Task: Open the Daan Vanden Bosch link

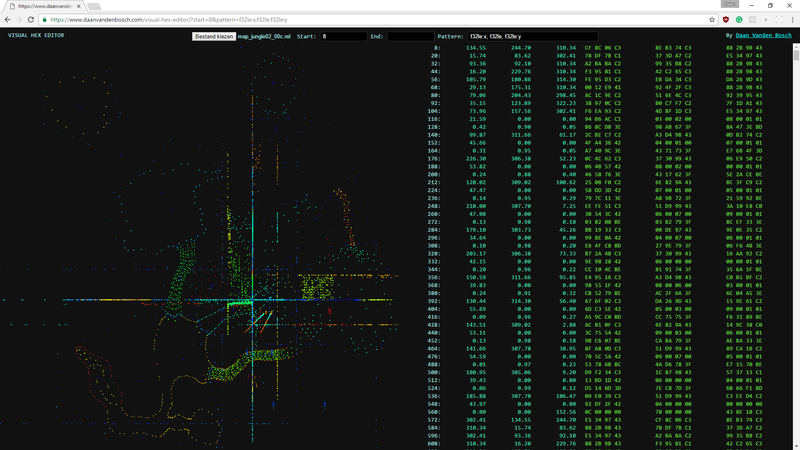Action: pyautogui.click(x=766, y=36)
